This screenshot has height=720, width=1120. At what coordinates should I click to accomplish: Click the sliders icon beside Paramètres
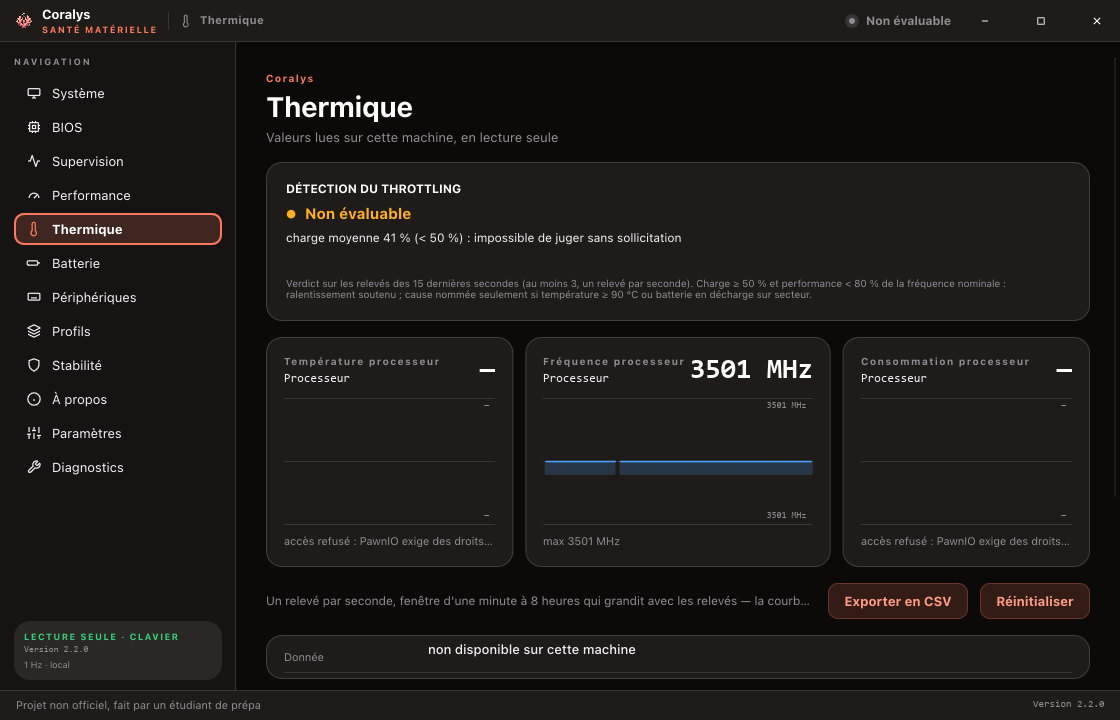[x=34, y=434]
